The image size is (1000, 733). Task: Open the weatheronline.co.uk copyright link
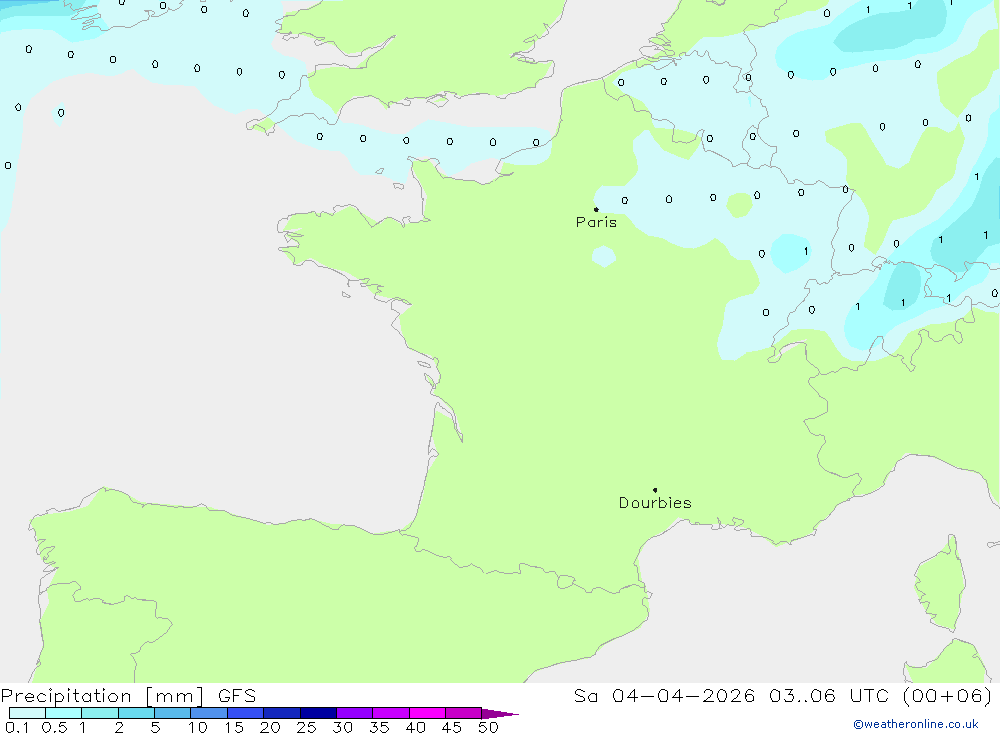pyautogui.click(x=916, y=724)
